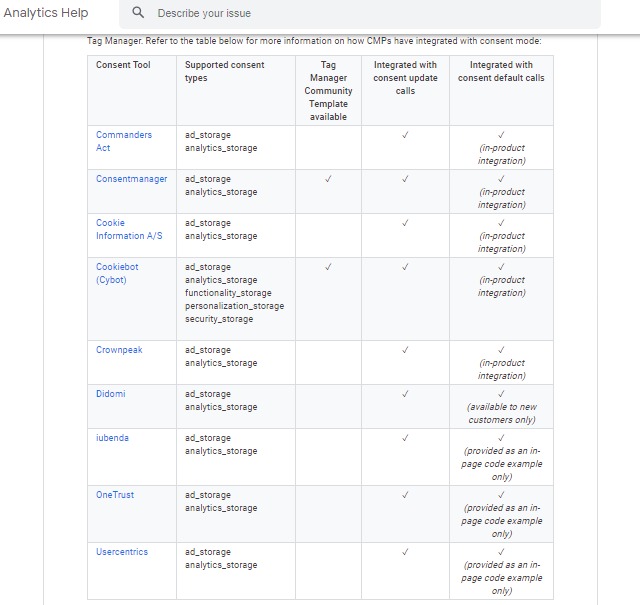Open the iubenda link
Image resolution: width=640 pixels, height=605 pixels.
pos(112,438)
